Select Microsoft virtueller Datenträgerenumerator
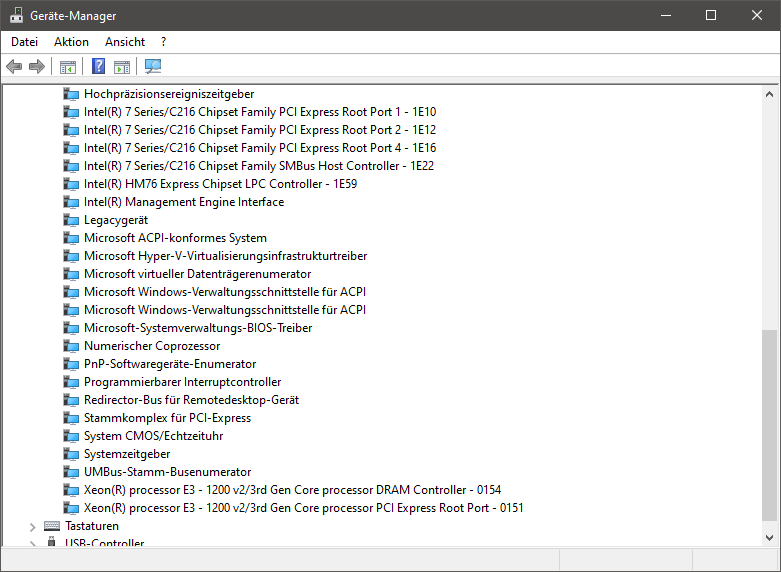This screenshot has width=781, height=572. pos(197,274)
